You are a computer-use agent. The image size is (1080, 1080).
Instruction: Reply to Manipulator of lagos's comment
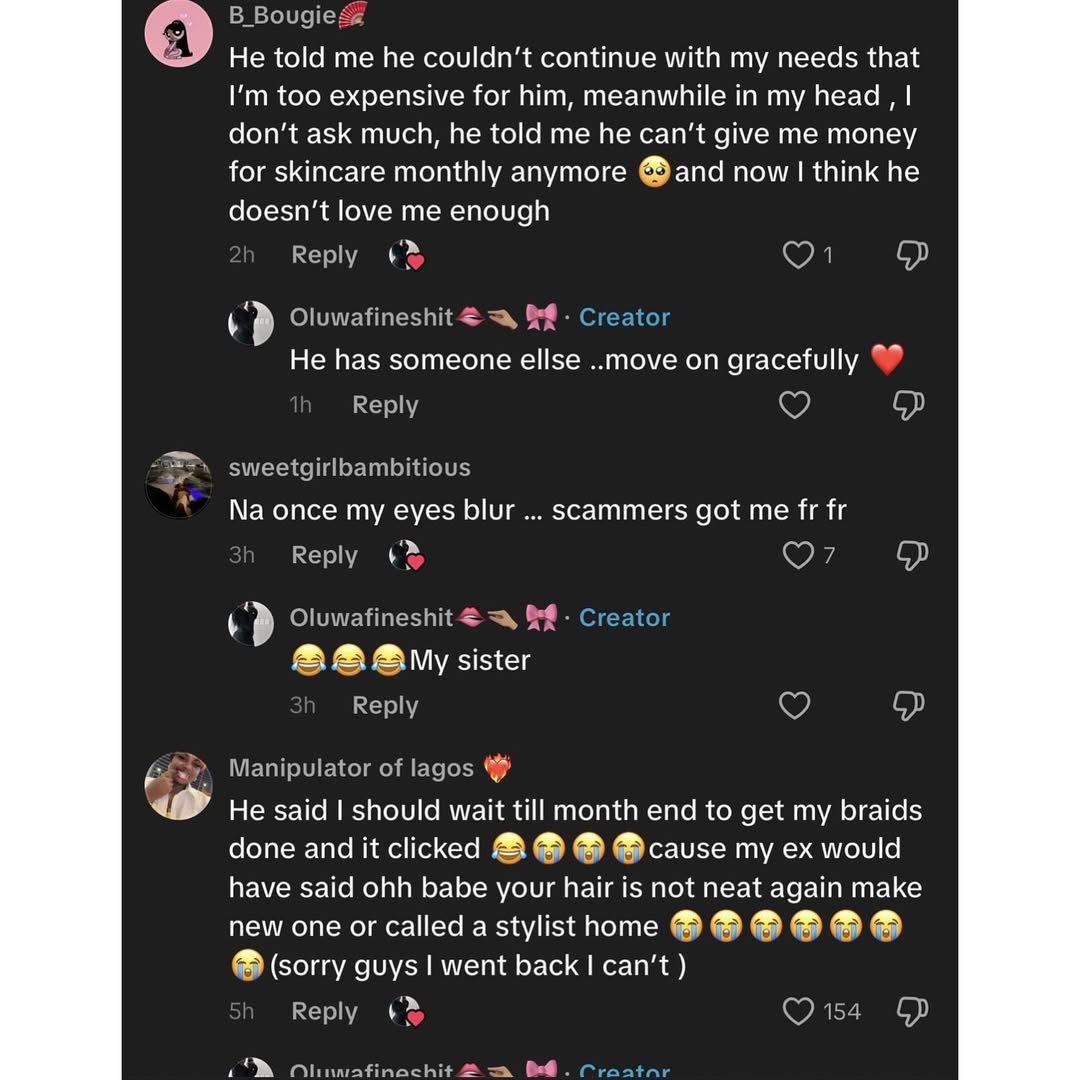324,1012
